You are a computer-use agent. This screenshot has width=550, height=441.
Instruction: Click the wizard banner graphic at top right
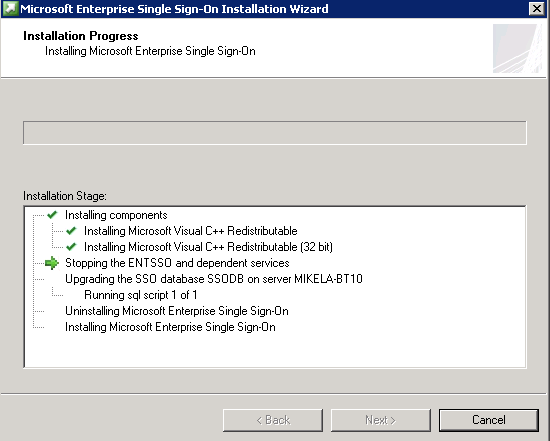click(517, 48)
